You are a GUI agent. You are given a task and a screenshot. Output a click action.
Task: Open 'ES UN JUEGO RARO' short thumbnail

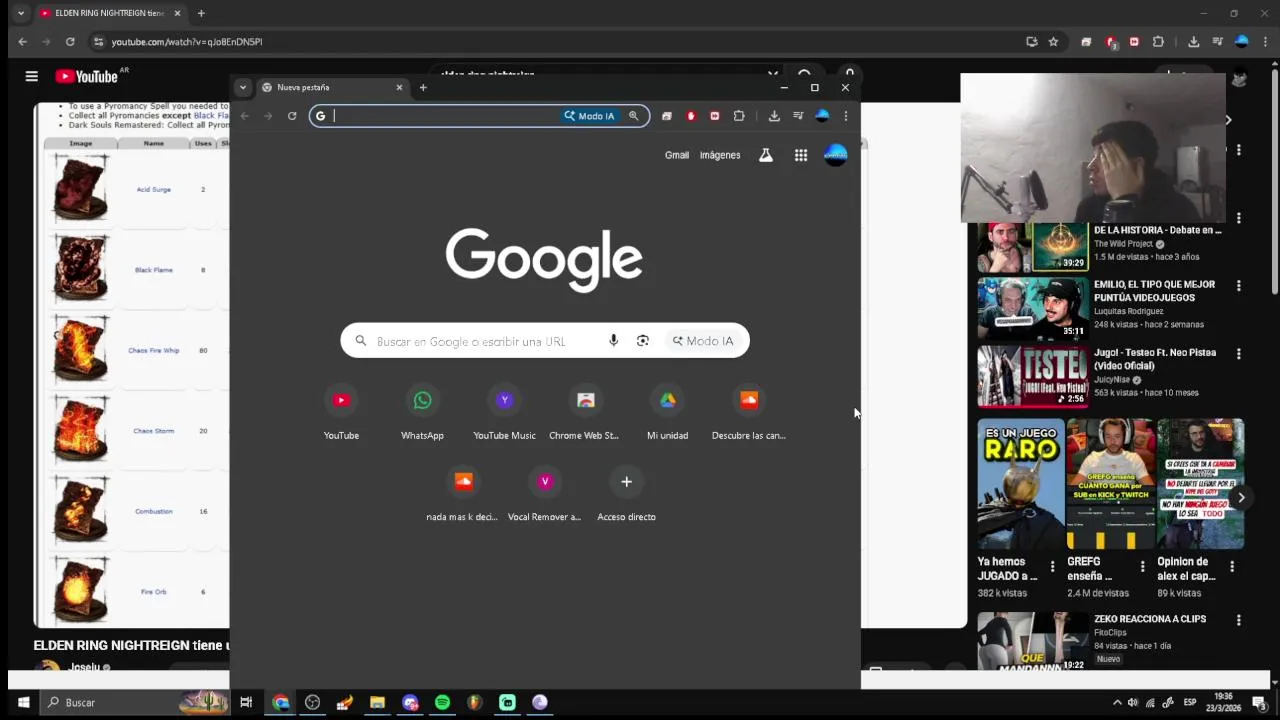(1021, 484)
